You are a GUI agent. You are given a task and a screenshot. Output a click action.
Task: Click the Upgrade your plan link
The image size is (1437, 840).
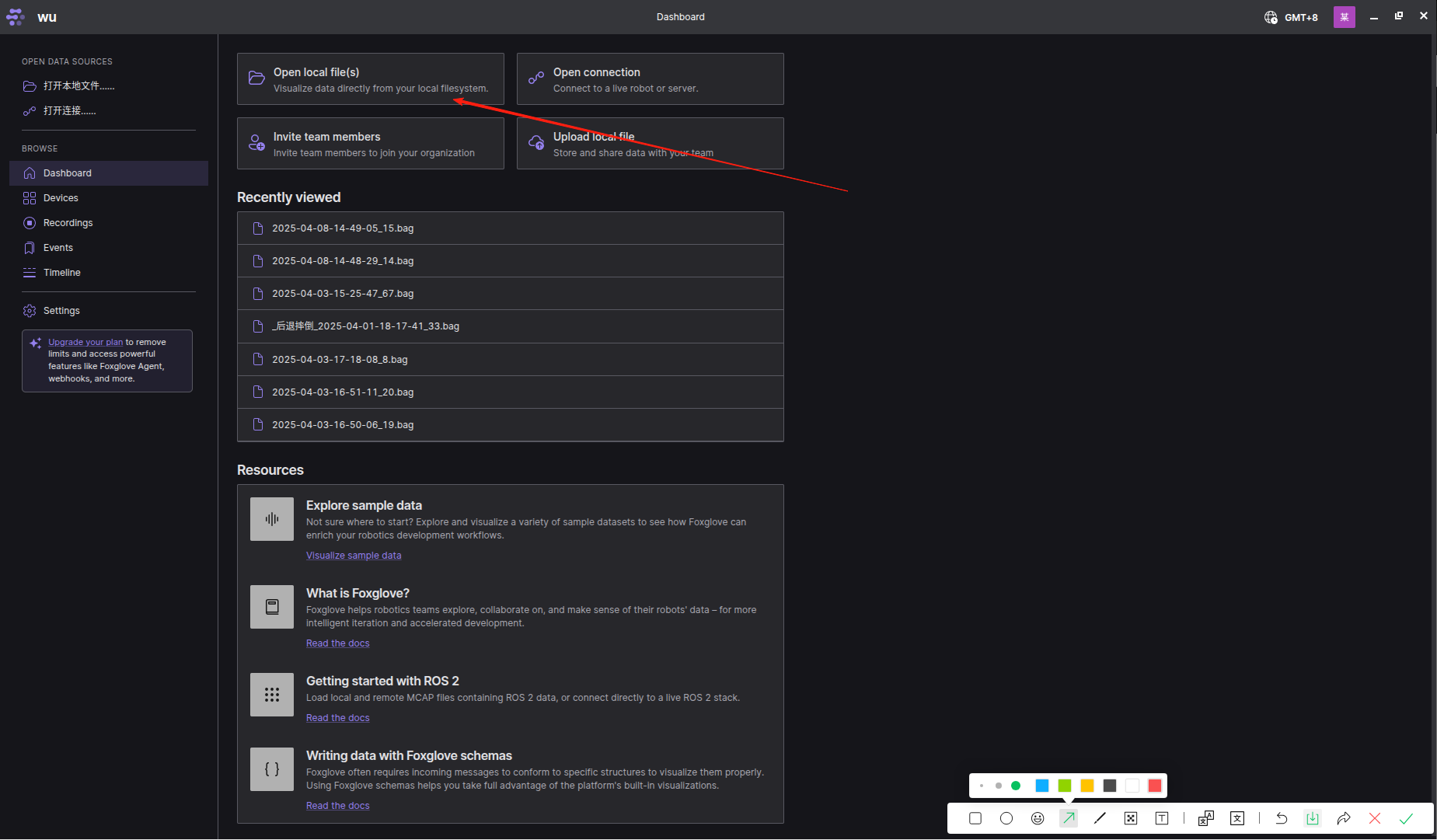click(x=85, y=342)
